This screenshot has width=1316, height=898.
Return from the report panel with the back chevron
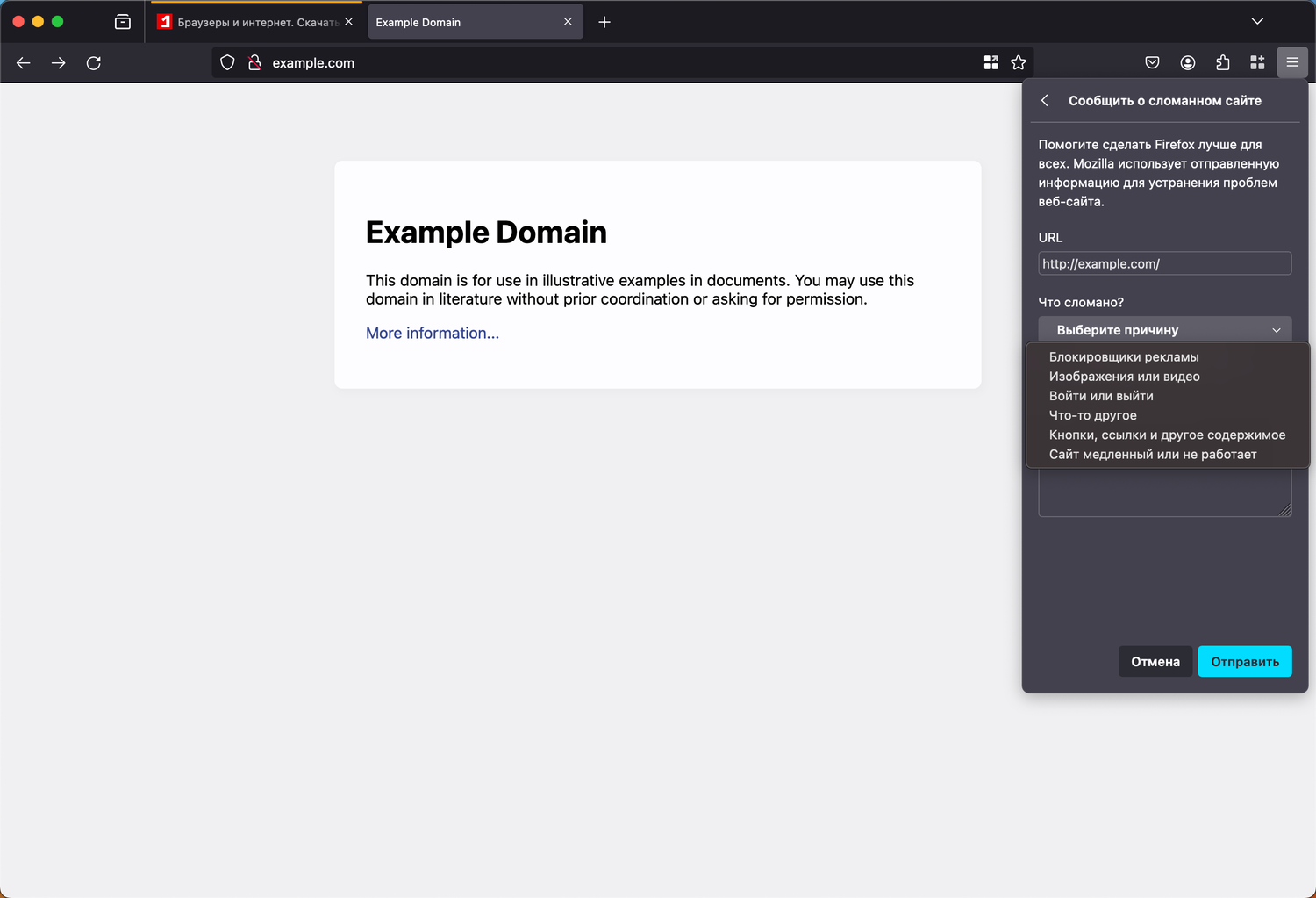[1044, 101]
